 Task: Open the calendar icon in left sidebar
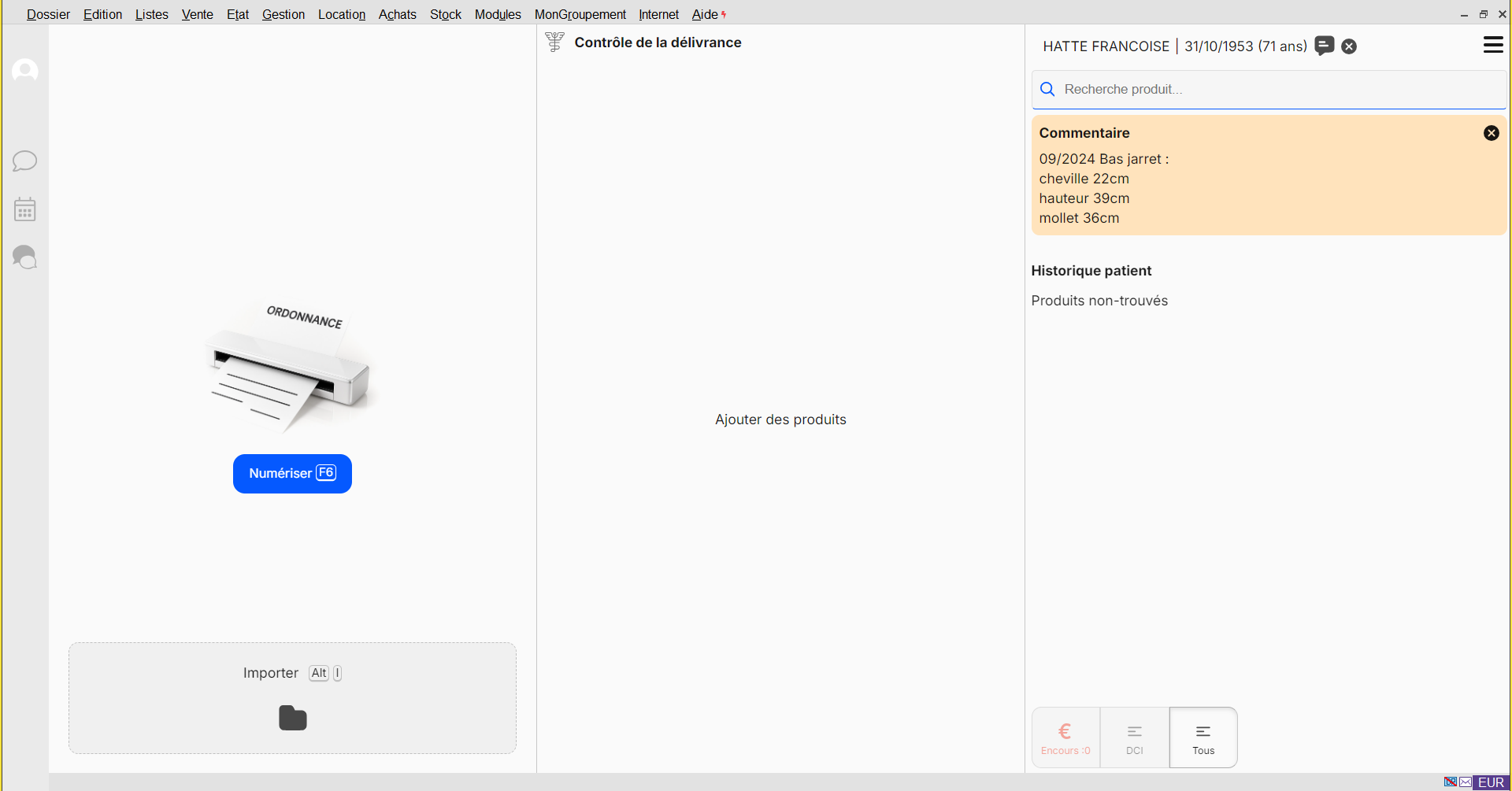[x=24, y=209]
